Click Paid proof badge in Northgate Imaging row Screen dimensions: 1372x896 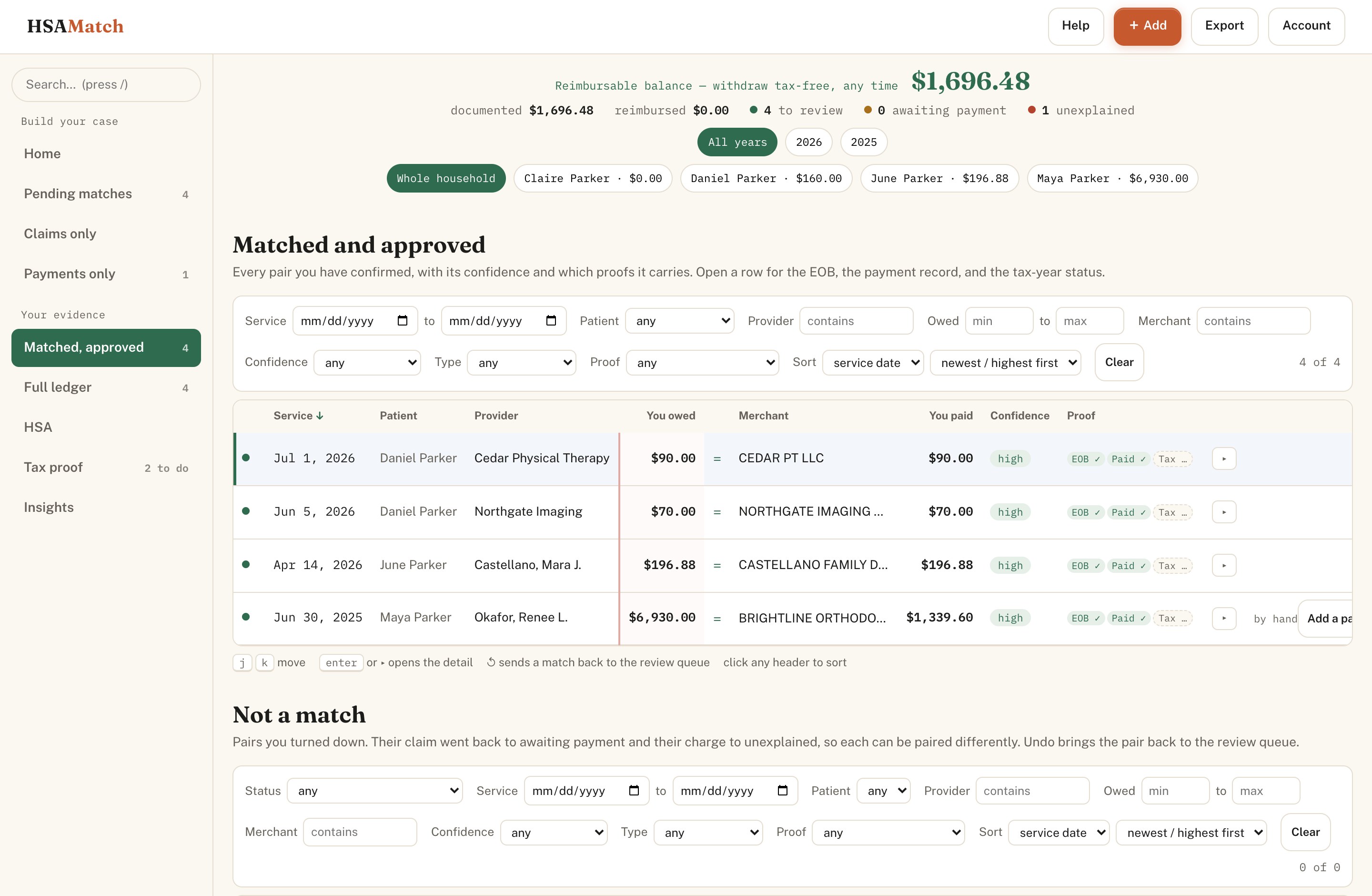coord(1128,512)
